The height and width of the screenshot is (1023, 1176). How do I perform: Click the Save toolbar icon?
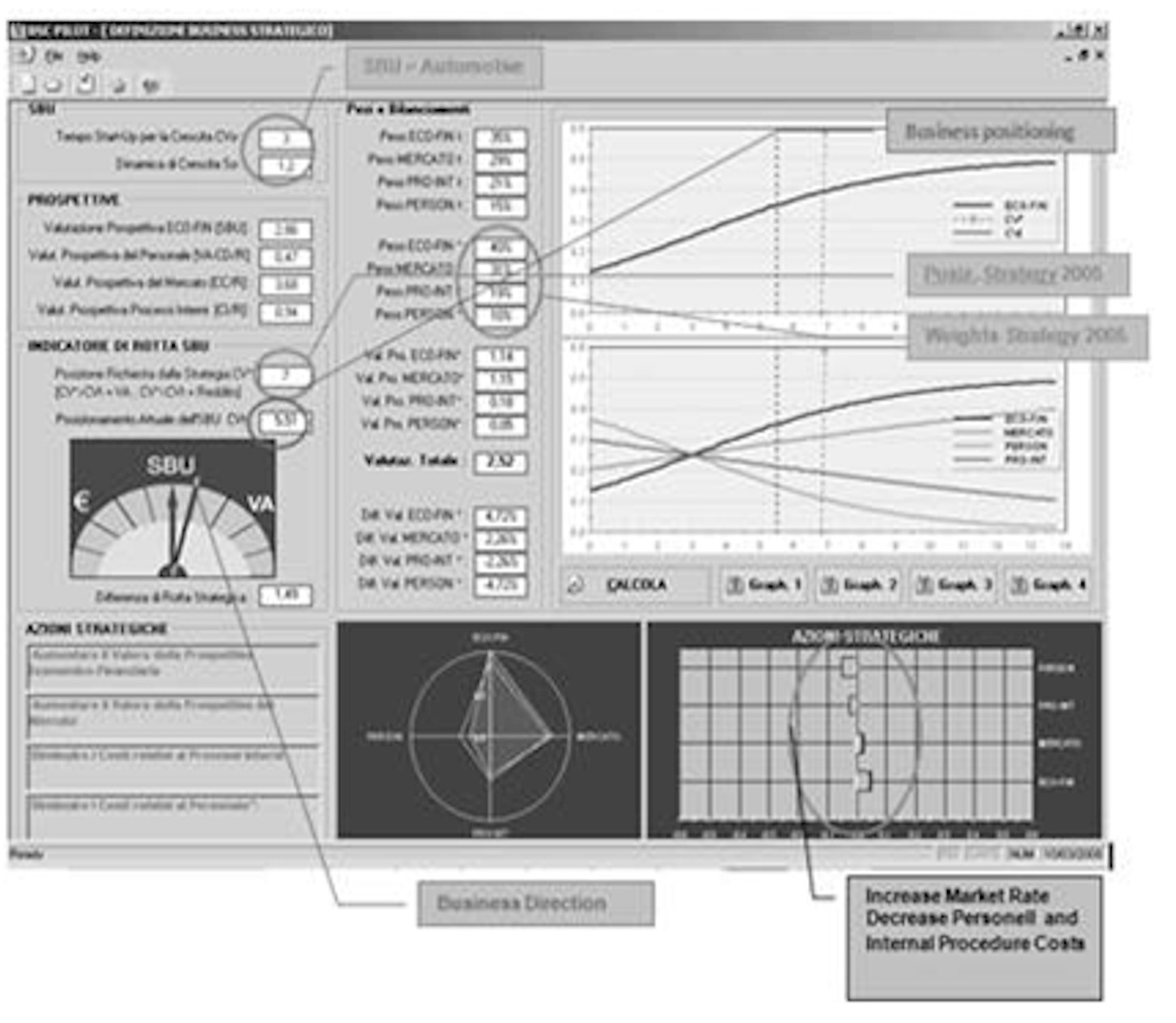click(x=86, y=84)
